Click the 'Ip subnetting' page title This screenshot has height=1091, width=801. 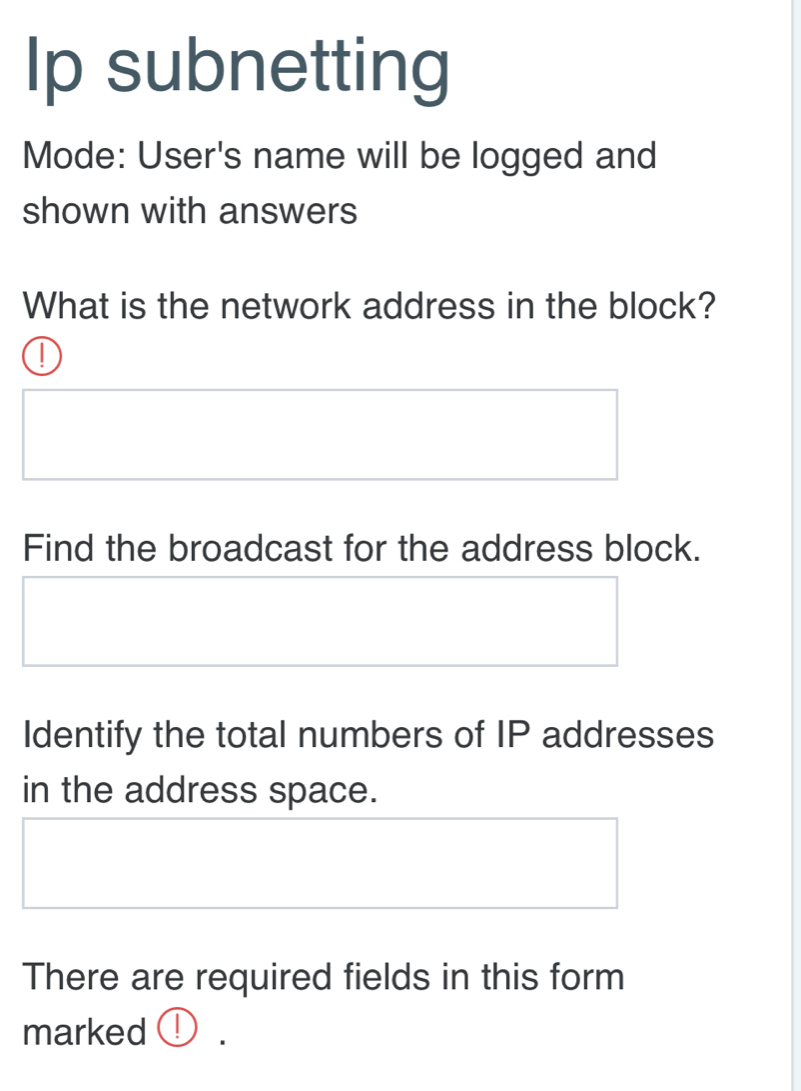(x=235, y=67)
